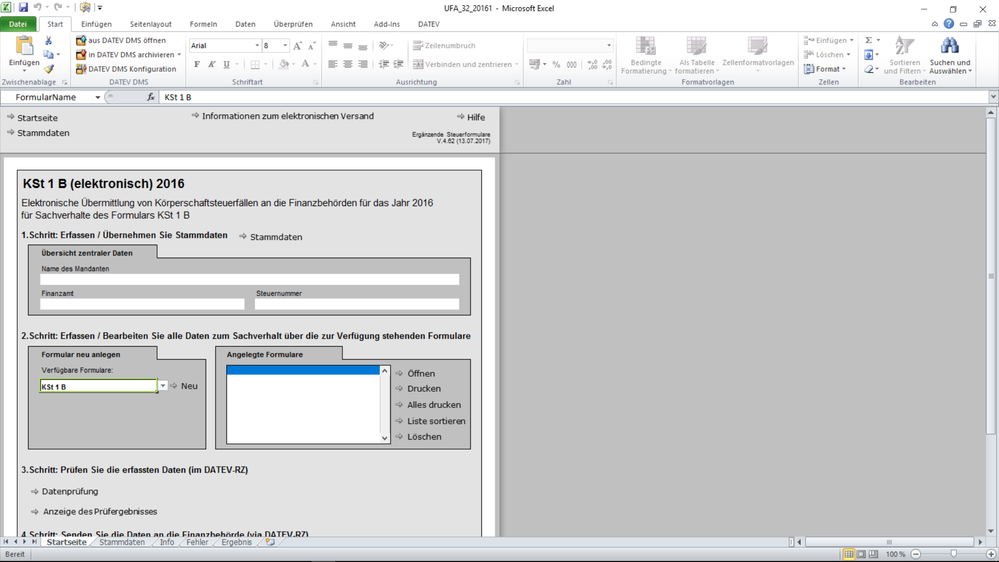The image size is (999, 562).
Task: Click the zoom slider handle
Action: [953, 554]
